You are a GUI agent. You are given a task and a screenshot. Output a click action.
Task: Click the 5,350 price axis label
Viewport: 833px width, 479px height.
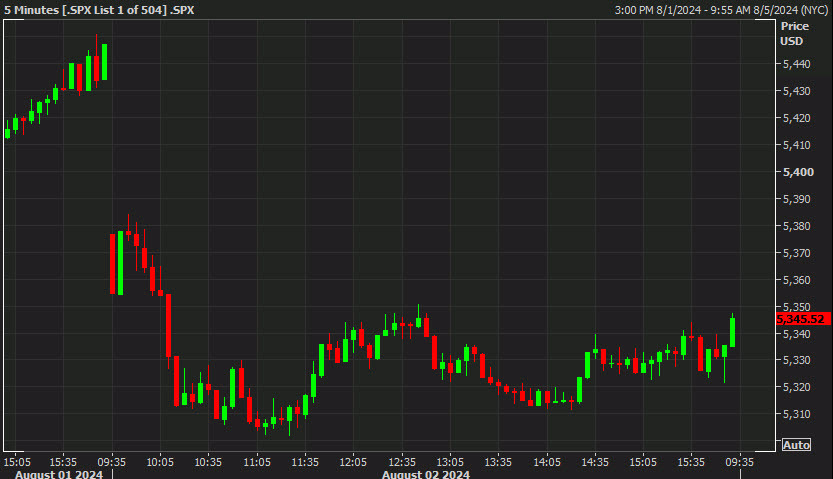tap(796, 307)
